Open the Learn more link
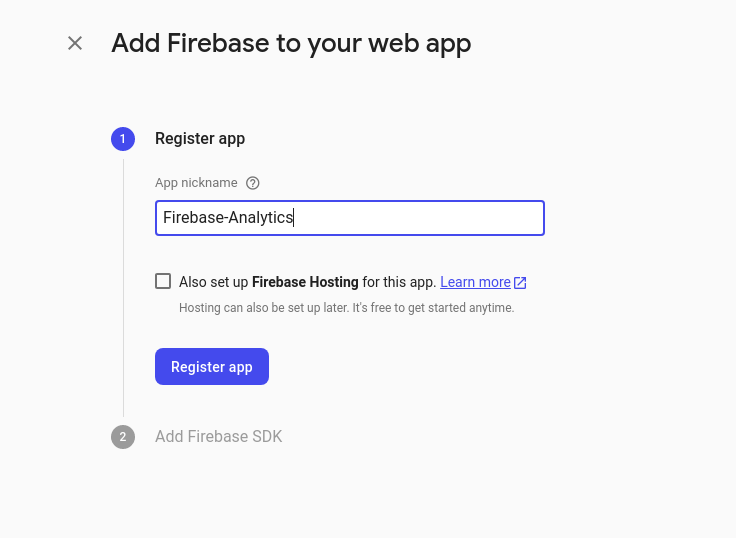The height and width of the screenshot is (538, 736). (475, 282)
